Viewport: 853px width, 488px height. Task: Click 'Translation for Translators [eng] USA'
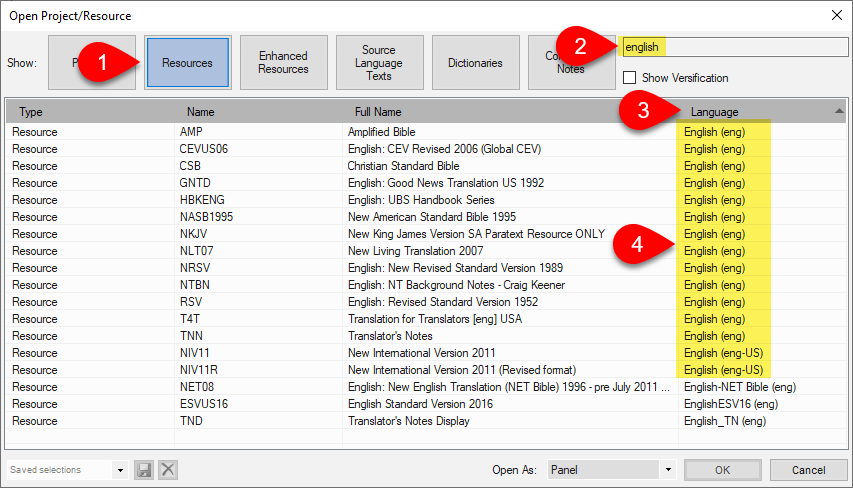[x=435, y=319]
